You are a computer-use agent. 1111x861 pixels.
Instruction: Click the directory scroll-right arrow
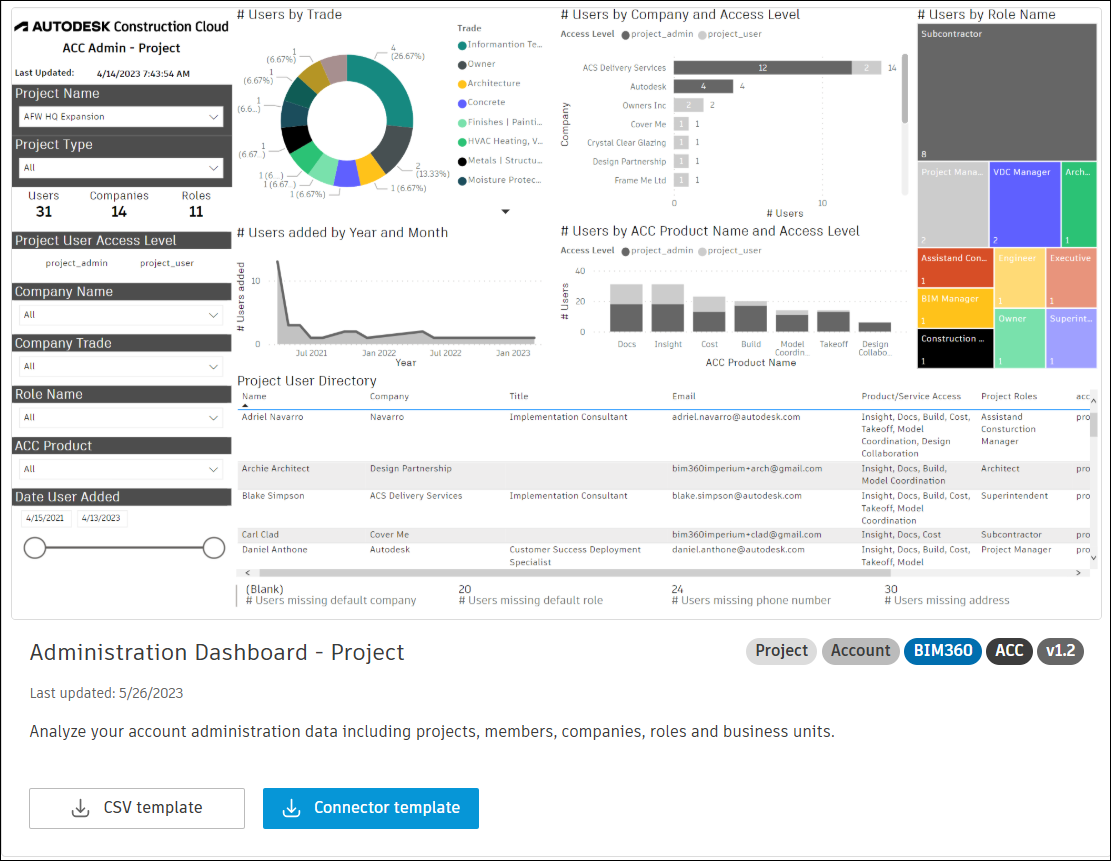click(1078, 573)
